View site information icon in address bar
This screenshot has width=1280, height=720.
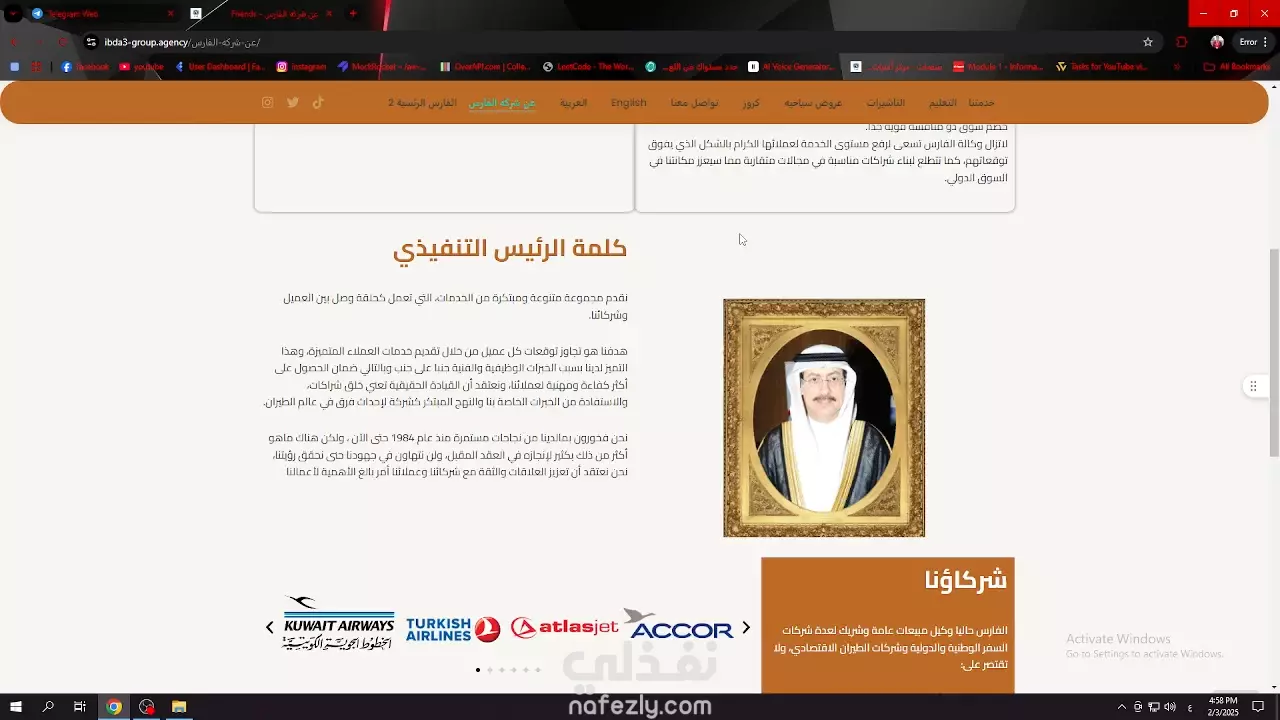click(91, 42)
